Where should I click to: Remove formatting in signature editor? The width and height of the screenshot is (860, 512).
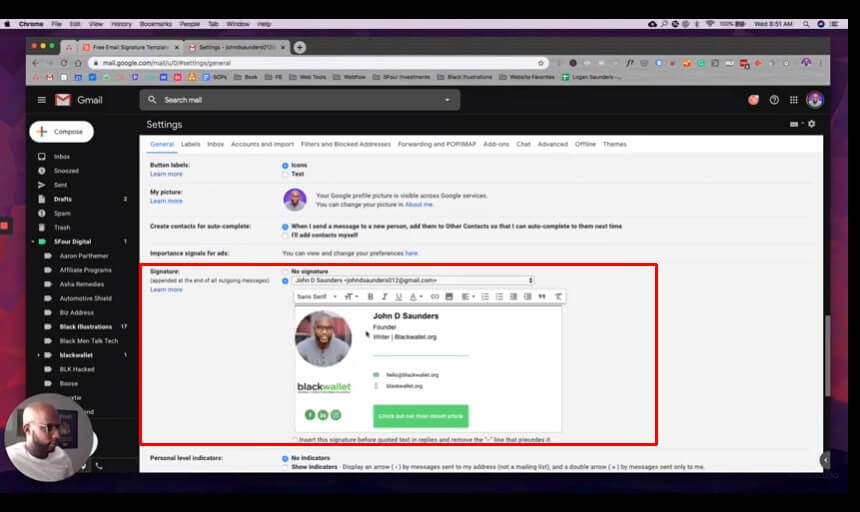pos(558,297)
